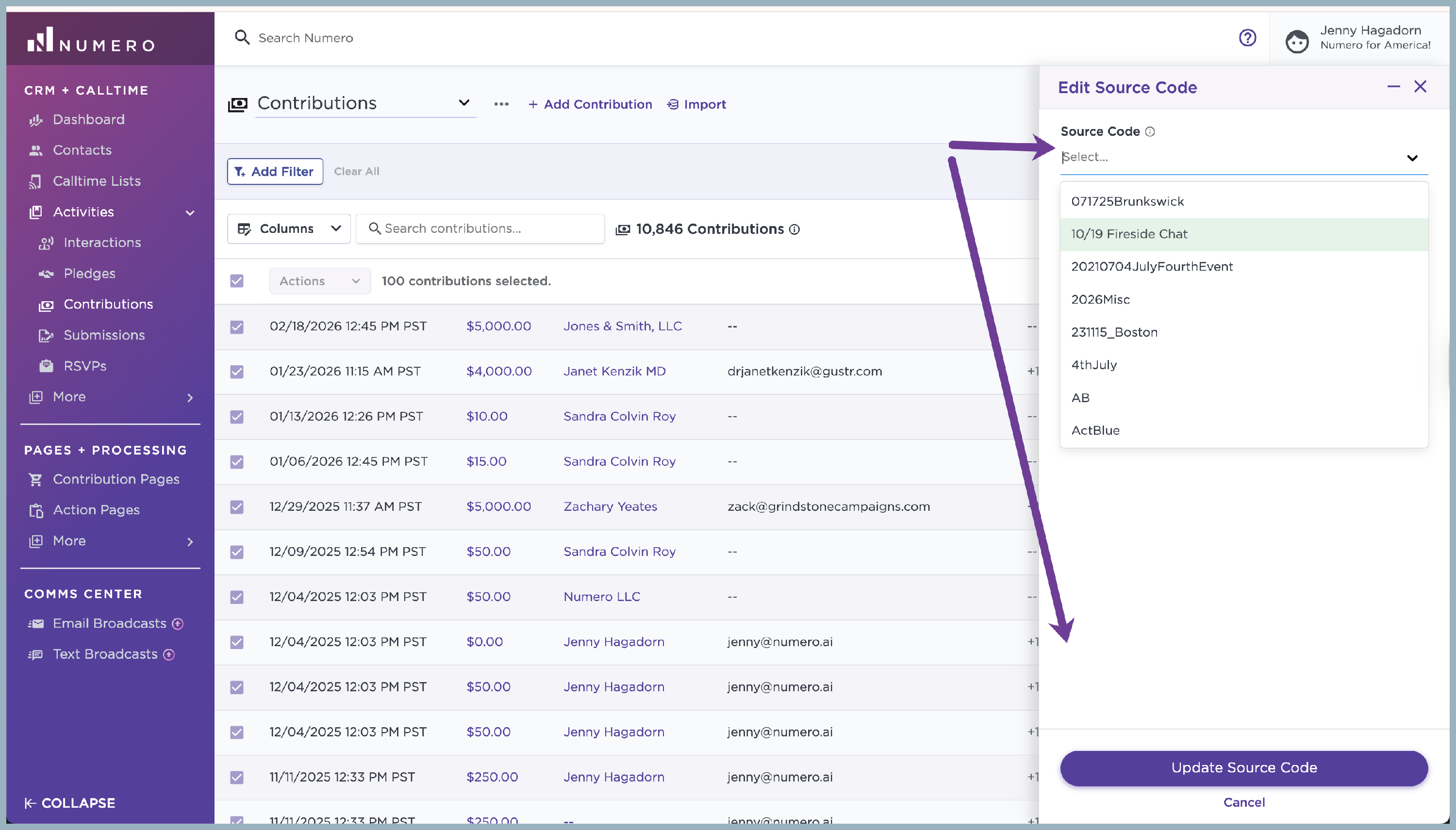
Task: Open Pledges handshake icon in sidebar
Action: pos(46,274)
